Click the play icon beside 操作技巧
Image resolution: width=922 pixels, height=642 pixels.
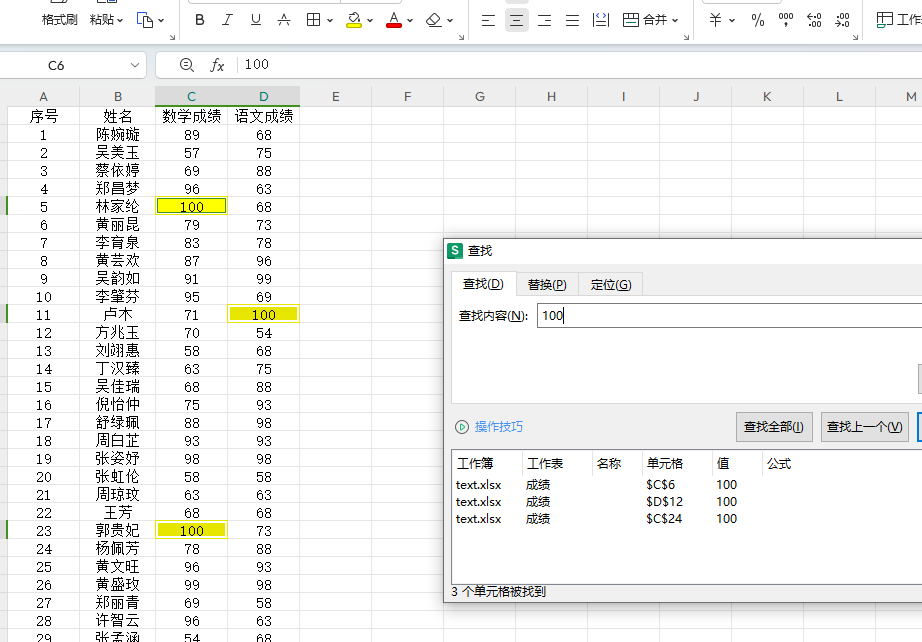pos(462,427)
